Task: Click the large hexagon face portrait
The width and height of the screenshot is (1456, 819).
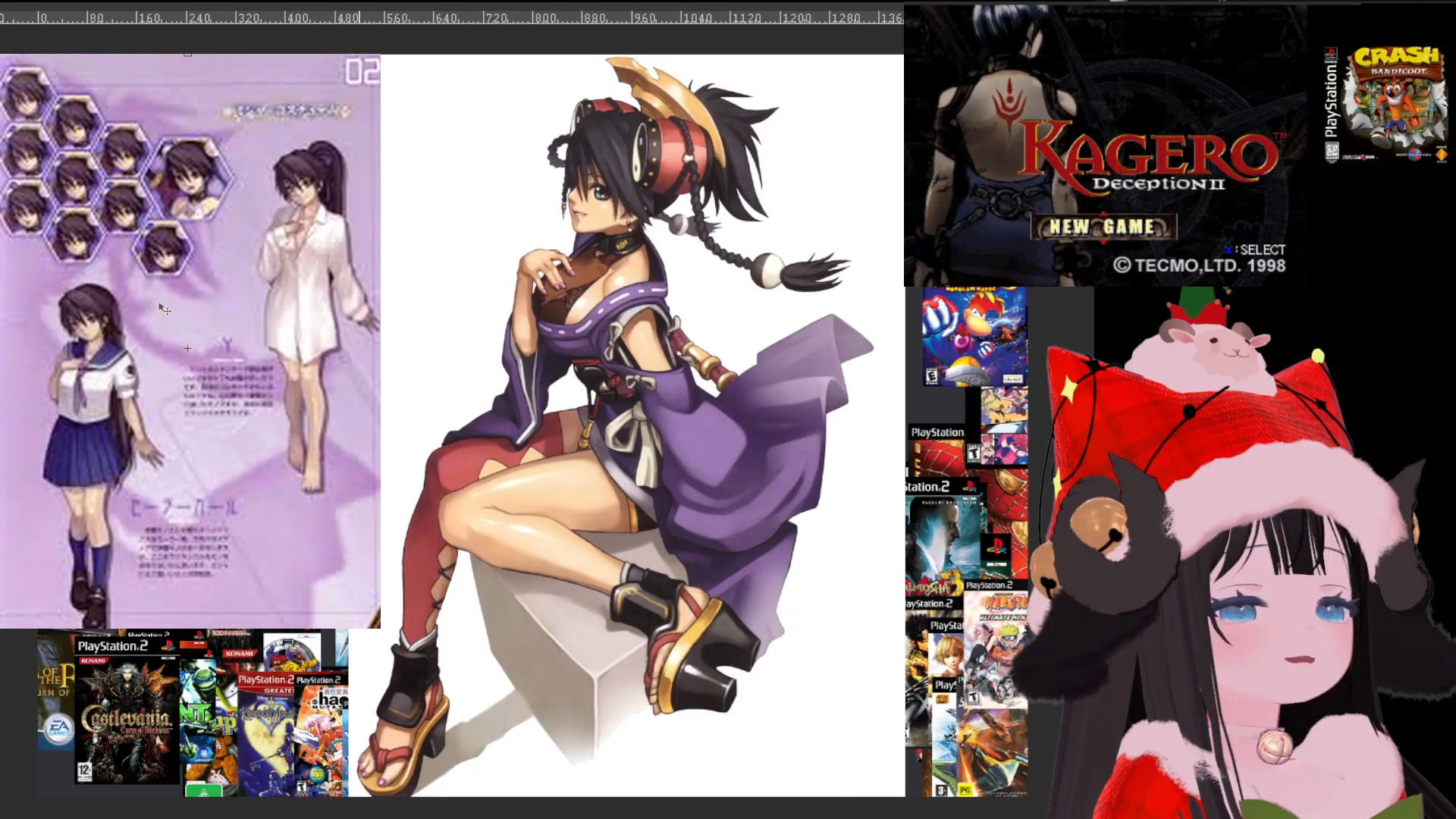Action: point(190,179)
